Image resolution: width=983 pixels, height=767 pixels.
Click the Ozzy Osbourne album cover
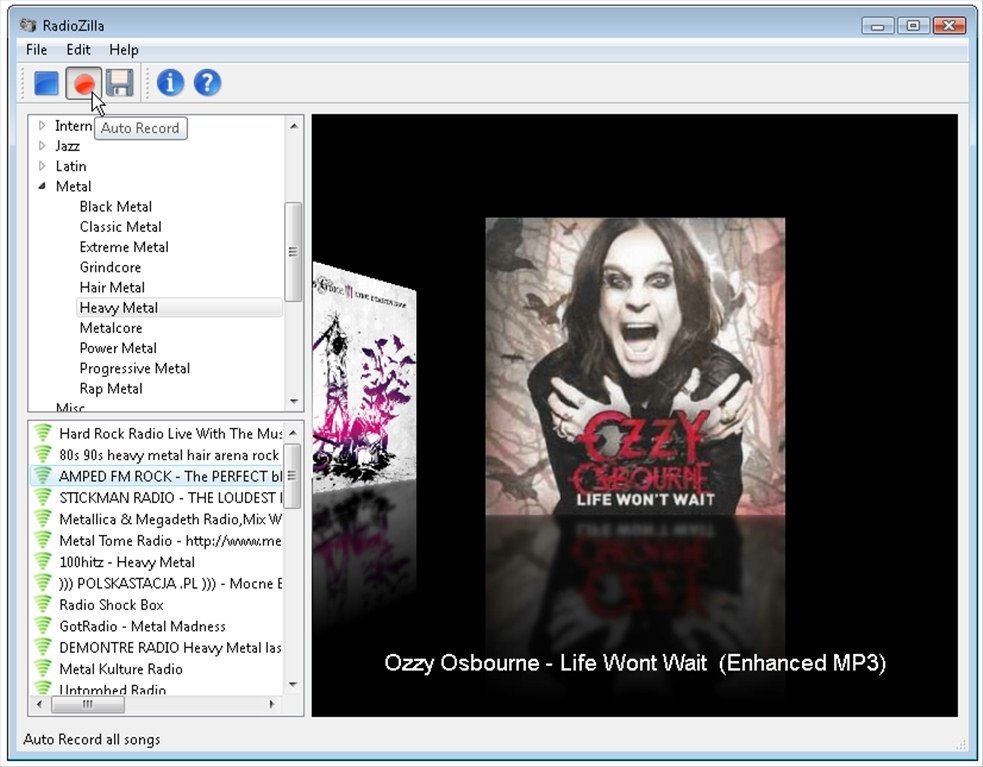coord(635,366)
